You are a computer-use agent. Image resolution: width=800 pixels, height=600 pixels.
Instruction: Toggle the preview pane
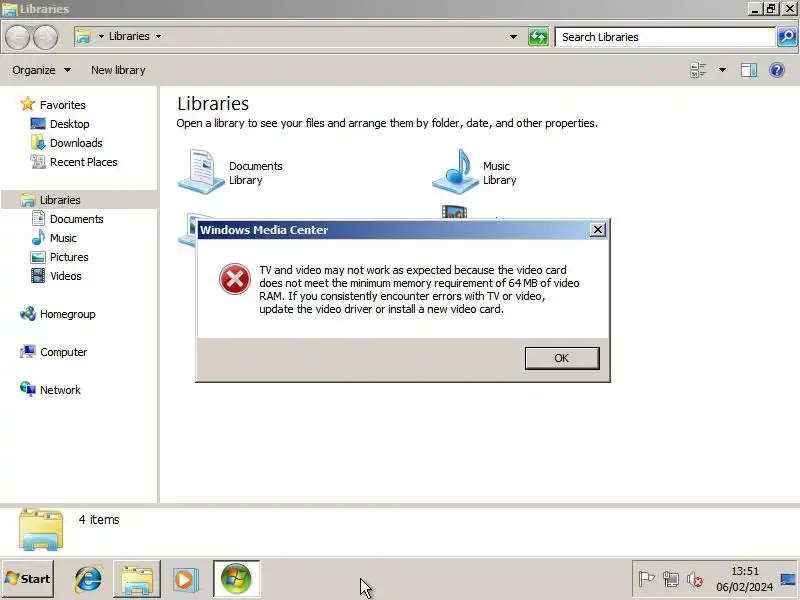(x=748, y=70)
